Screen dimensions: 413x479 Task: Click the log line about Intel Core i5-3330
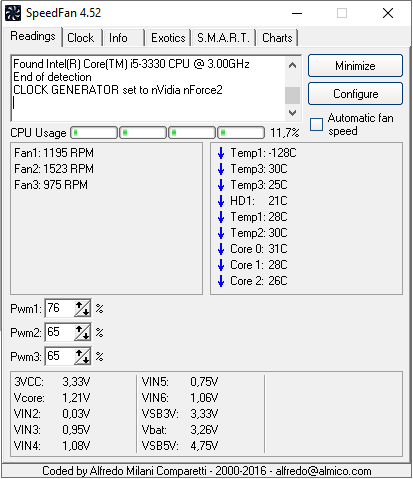pos(131,64)
